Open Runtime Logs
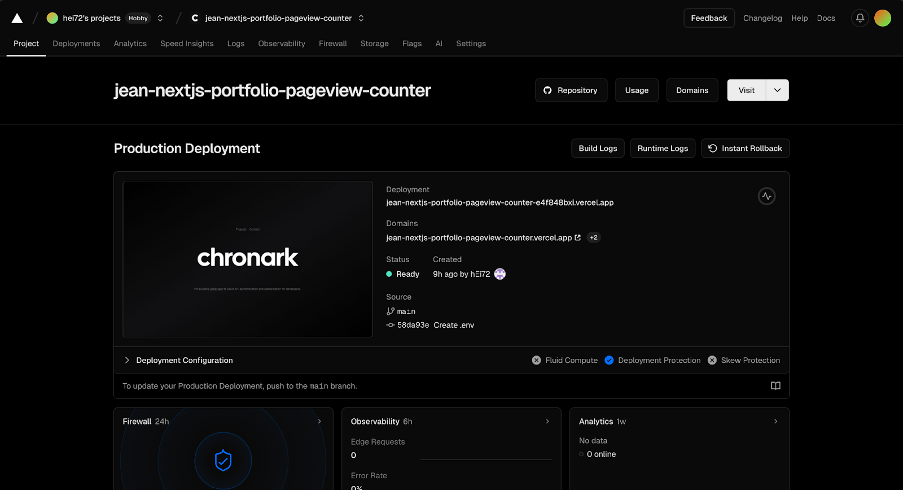904x490 pixels. click(x=662, y=149)
